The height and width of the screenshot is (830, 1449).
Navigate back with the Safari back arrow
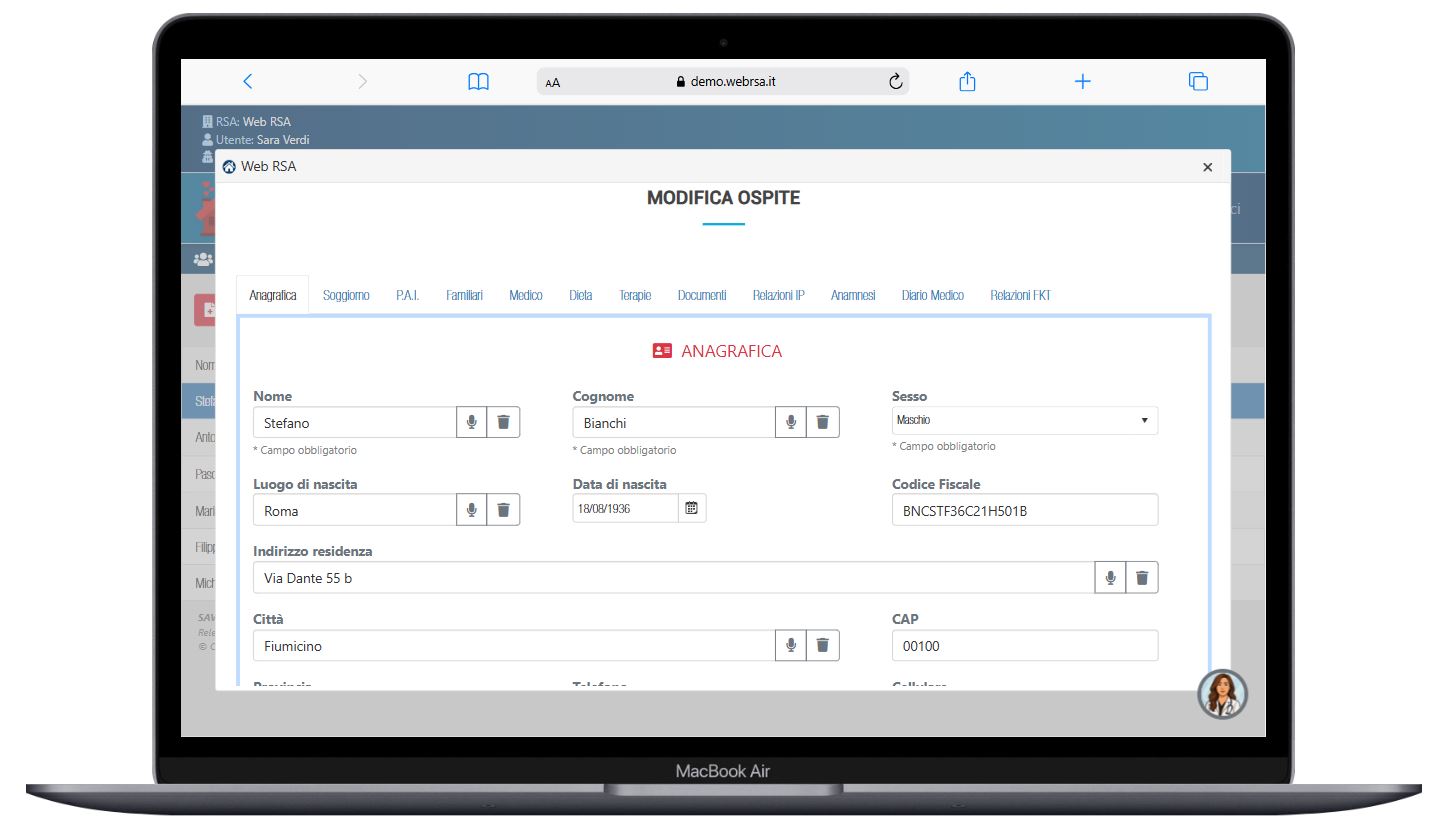coord(248,82)
